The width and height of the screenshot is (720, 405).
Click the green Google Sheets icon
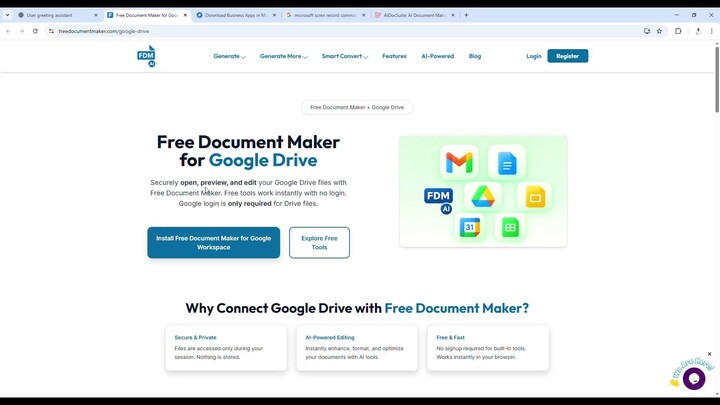(510, 227)
